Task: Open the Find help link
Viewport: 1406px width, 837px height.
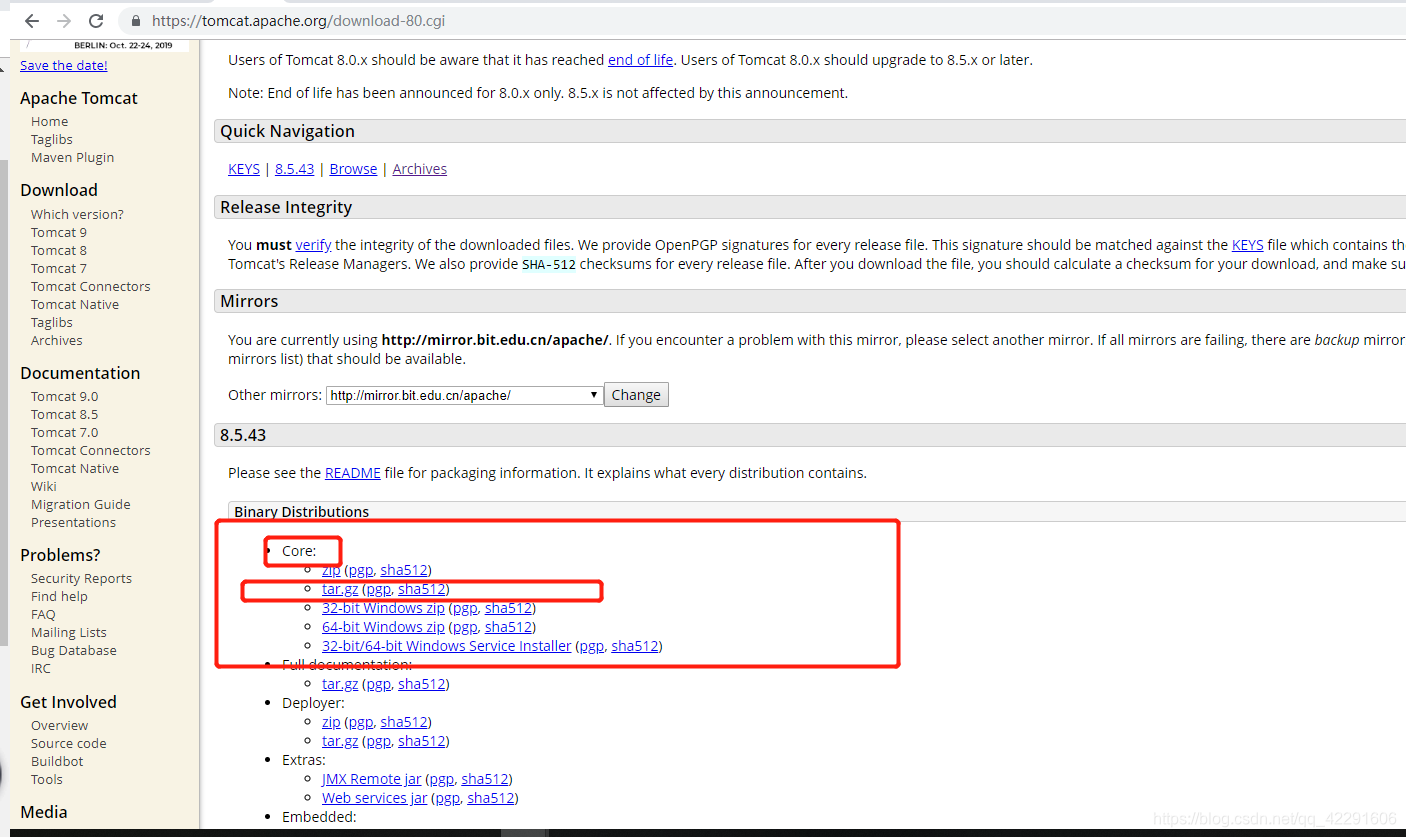Action: coord(59,596)
